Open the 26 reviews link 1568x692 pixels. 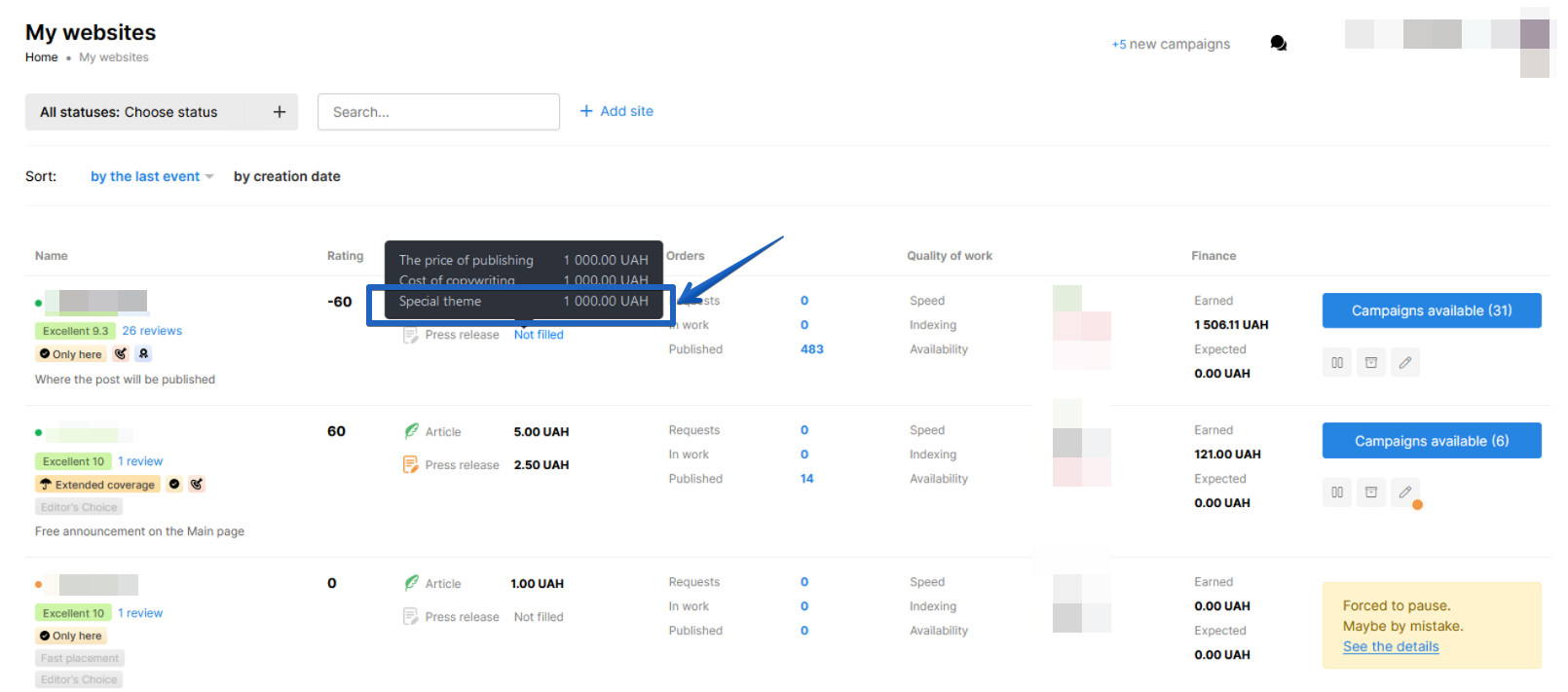[x=152, y=331]
